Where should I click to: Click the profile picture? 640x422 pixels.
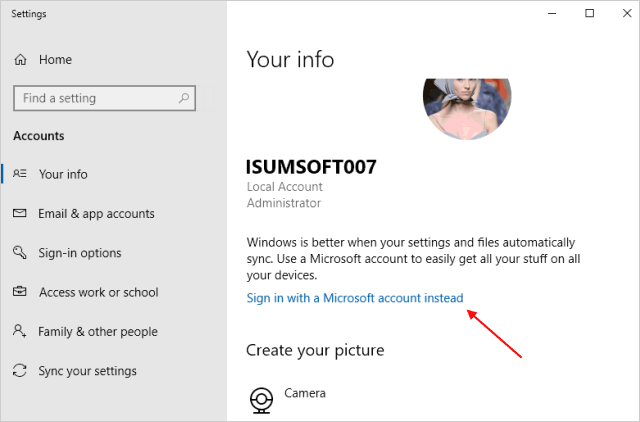pyautogui.click(x=467, y=109)
